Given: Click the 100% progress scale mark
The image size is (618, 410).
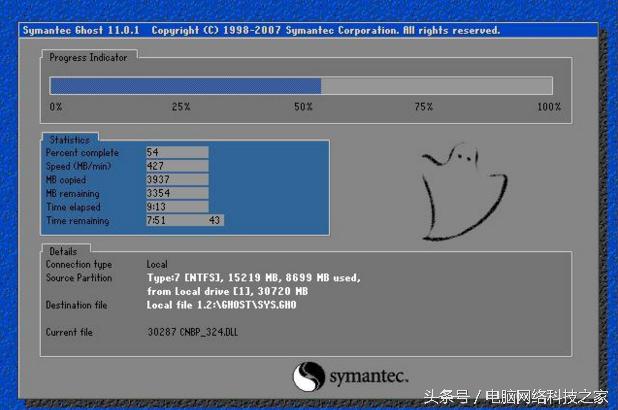Looking at the screenshot, I should 548,107.
